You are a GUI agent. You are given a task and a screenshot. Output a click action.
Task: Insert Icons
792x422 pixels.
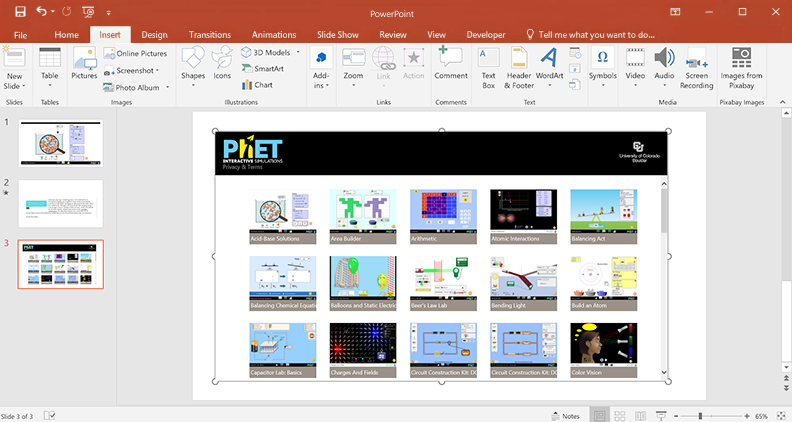pyautogui.click(x=222, y=63)
